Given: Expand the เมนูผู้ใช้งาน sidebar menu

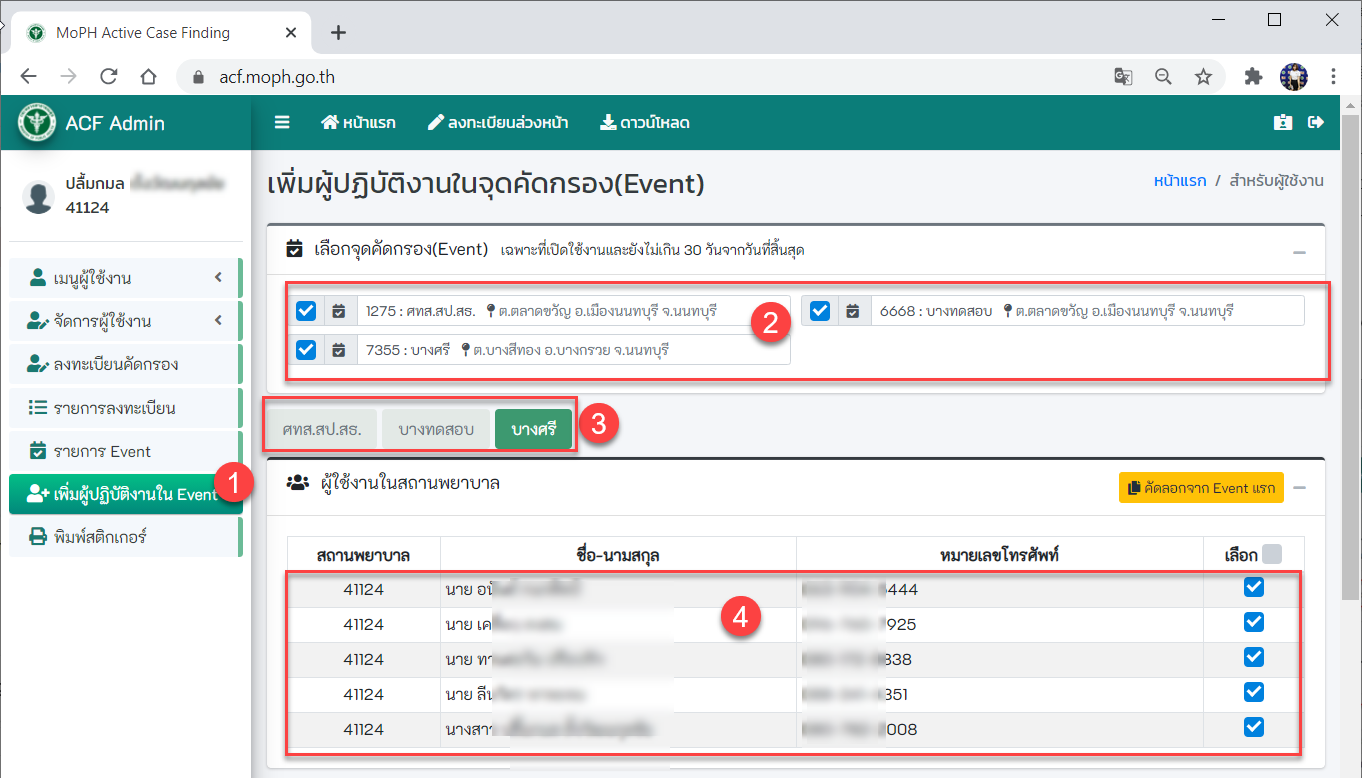Looking at the screenshot, I should tap(125, 278).
